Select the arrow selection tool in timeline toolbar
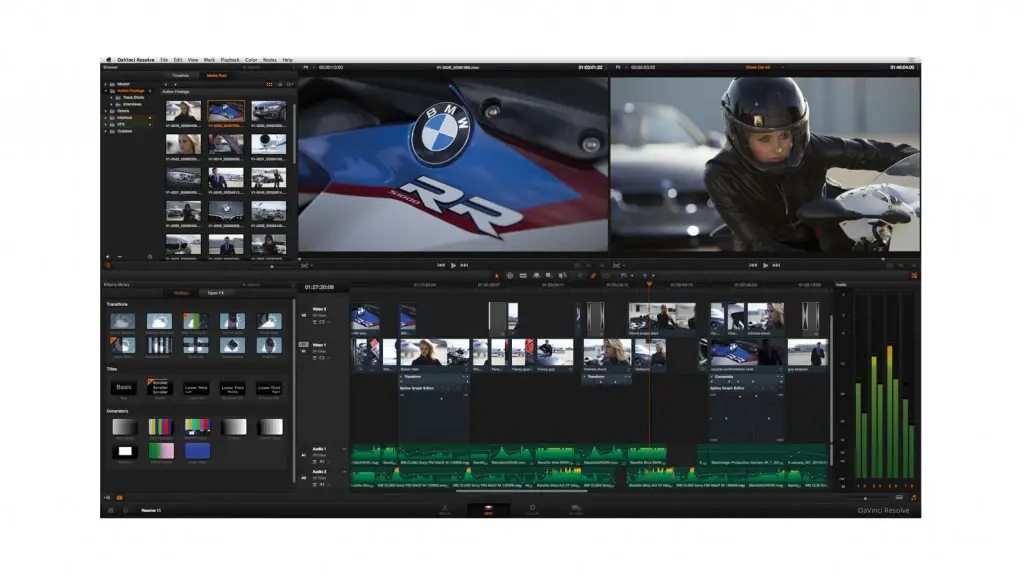Screen dimensions: 1024x576 496,276
